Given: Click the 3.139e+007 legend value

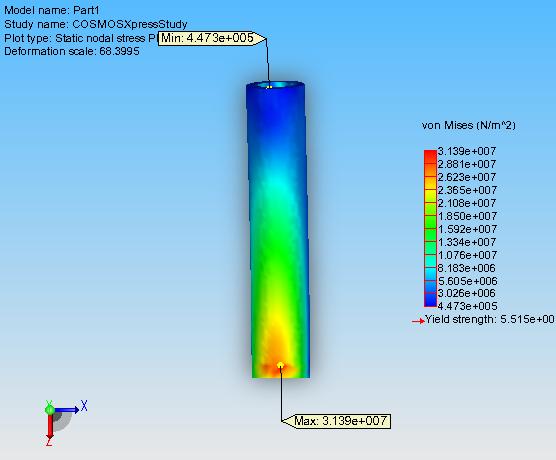Looking at the screenshot, I should coord(467,151).
